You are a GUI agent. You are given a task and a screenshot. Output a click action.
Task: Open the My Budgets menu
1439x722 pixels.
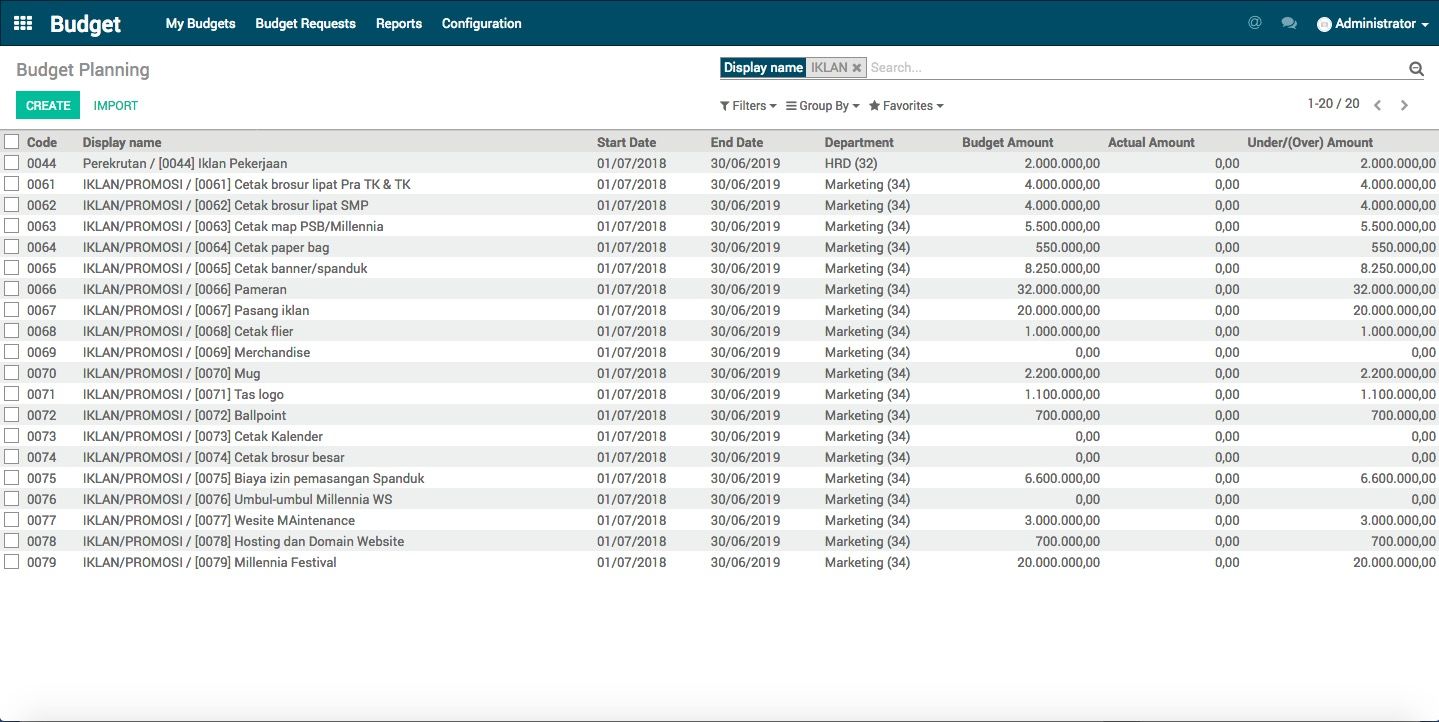[x=200, y=23]
